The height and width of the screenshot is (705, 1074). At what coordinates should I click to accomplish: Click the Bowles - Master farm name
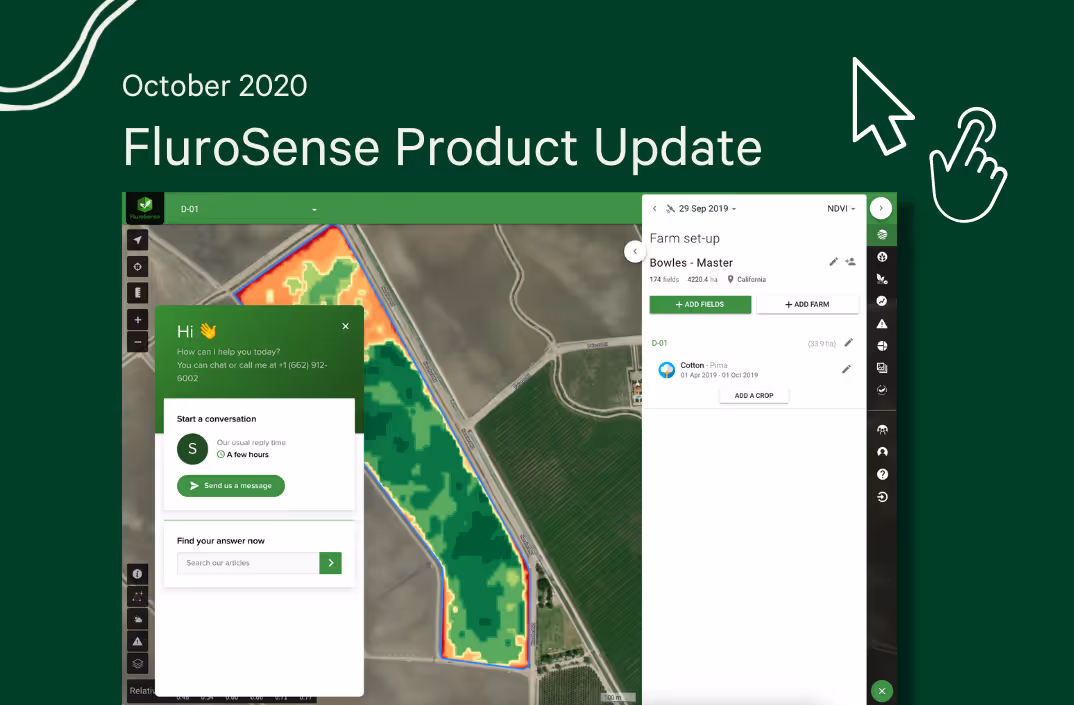[x=691, y=262]
